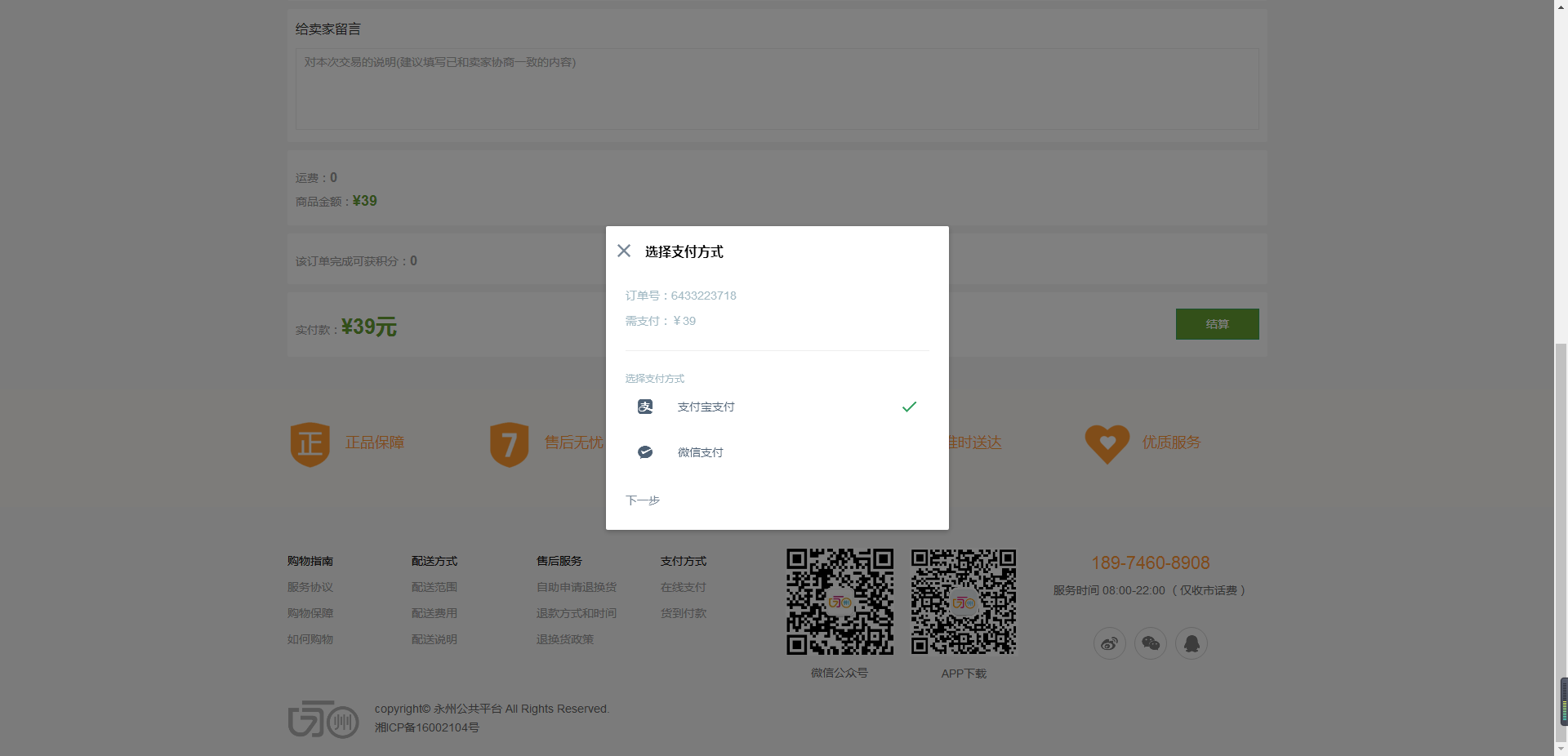
Task: Click the site logo in footer
Action: pos(323,718)
